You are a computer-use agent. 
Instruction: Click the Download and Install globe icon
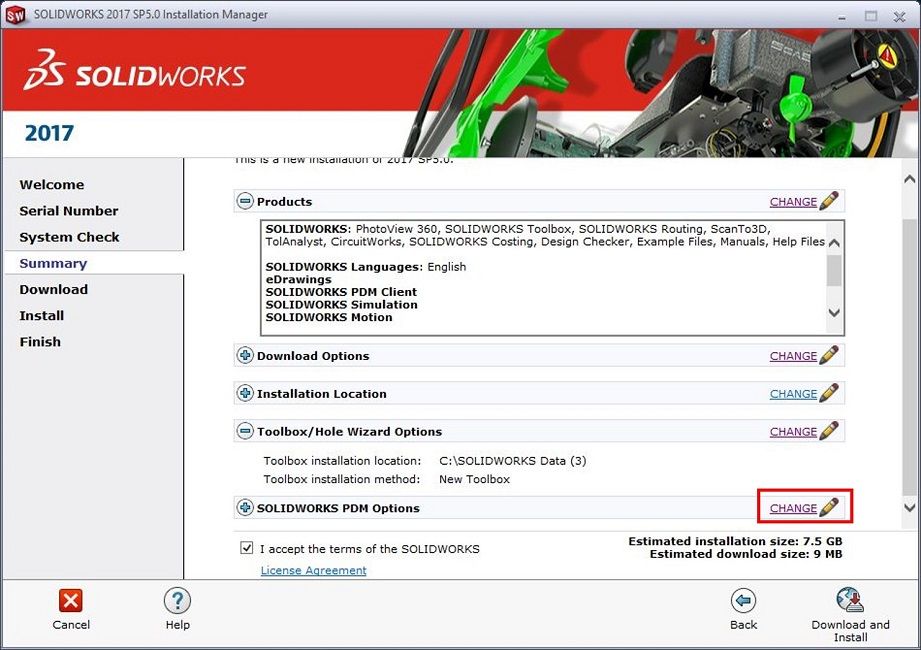coord(850,600)
